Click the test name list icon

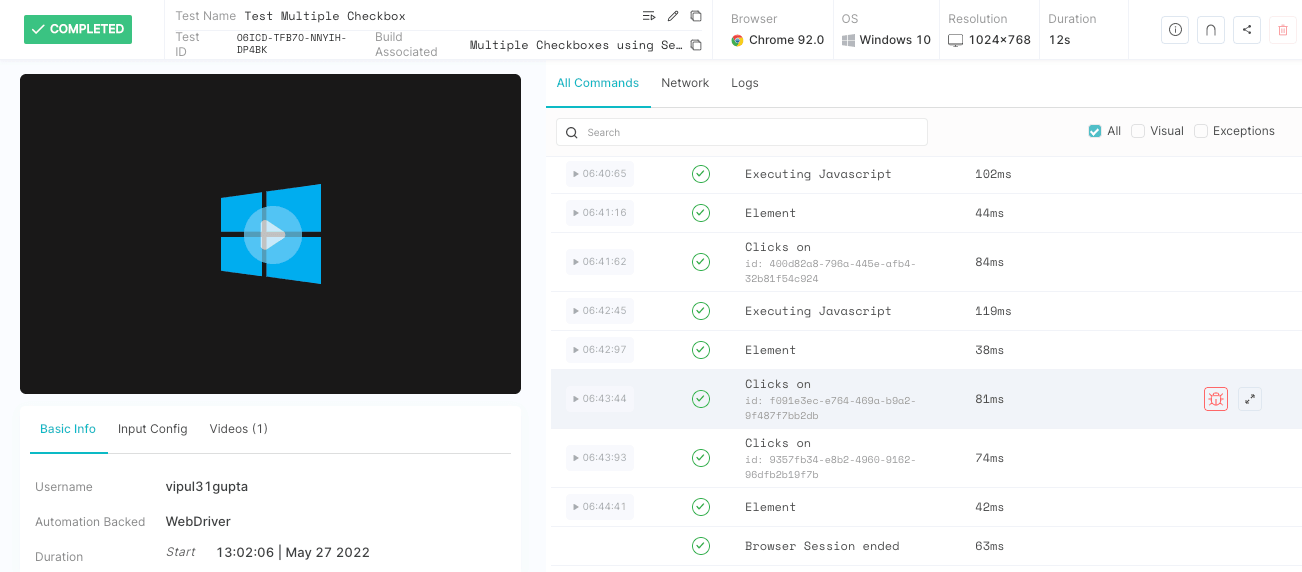[649, 16]
